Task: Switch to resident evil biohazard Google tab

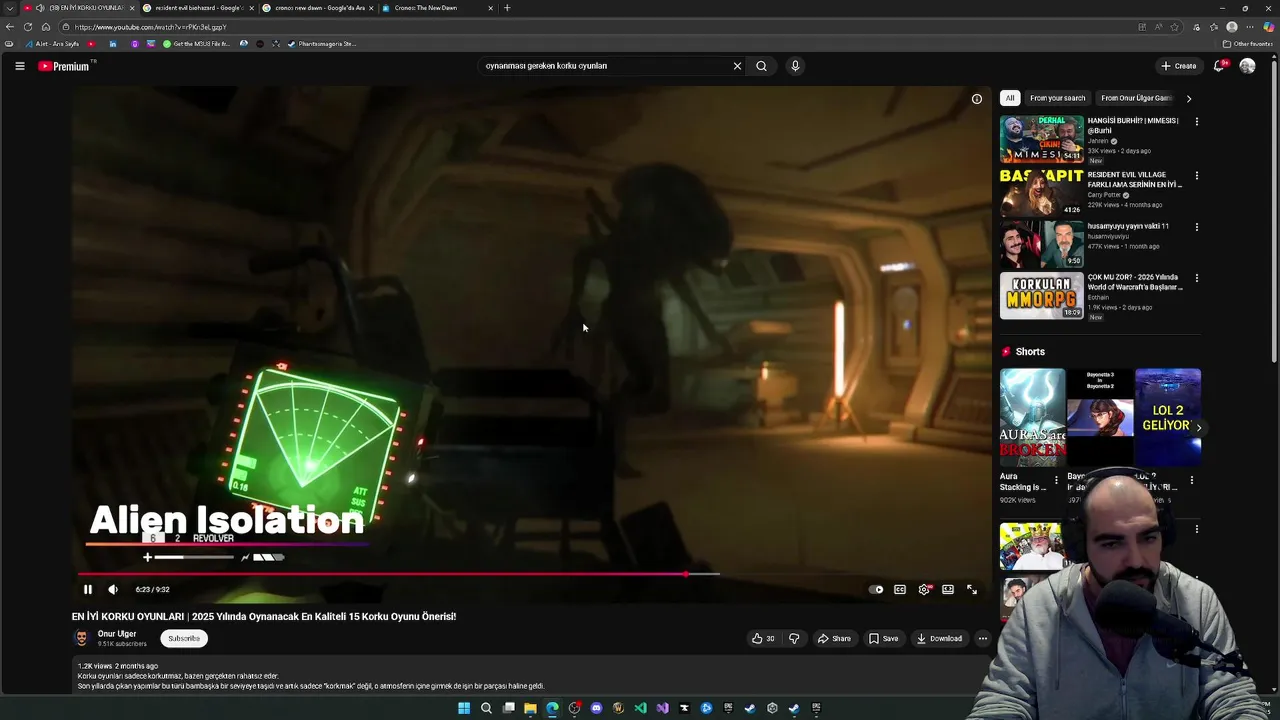Action: click(198, 8)
